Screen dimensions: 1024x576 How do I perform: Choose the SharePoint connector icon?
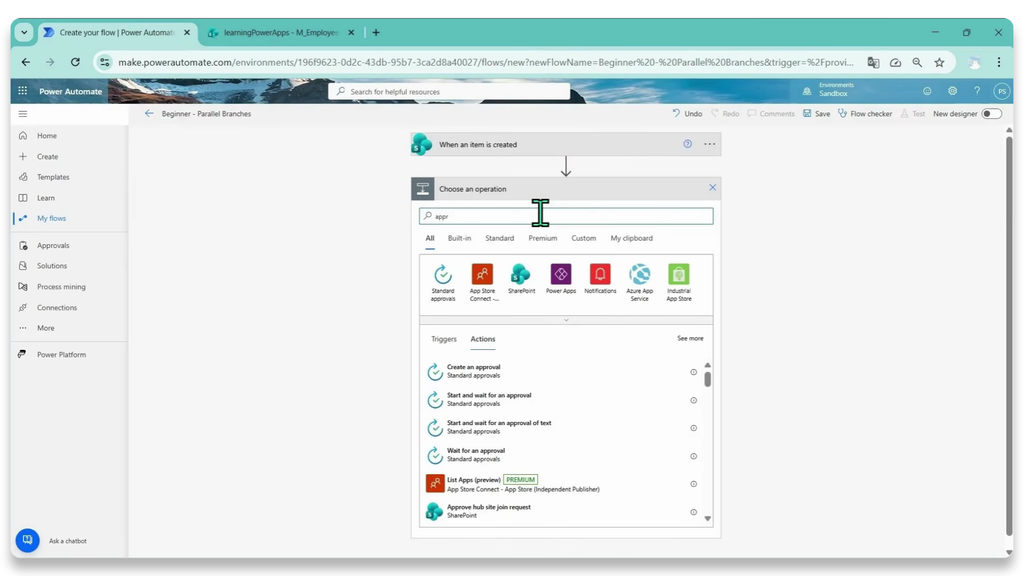point(521,274)
